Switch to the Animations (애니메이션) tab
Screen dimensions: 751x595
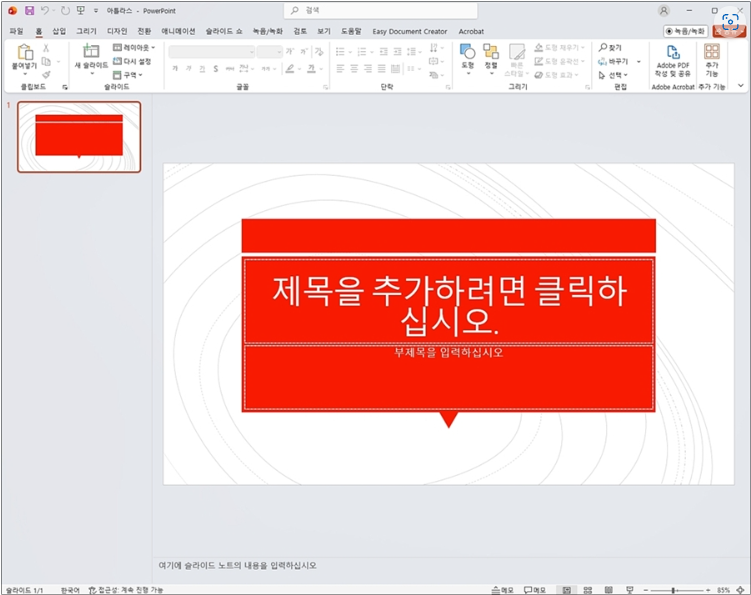[x=178, y=31]
